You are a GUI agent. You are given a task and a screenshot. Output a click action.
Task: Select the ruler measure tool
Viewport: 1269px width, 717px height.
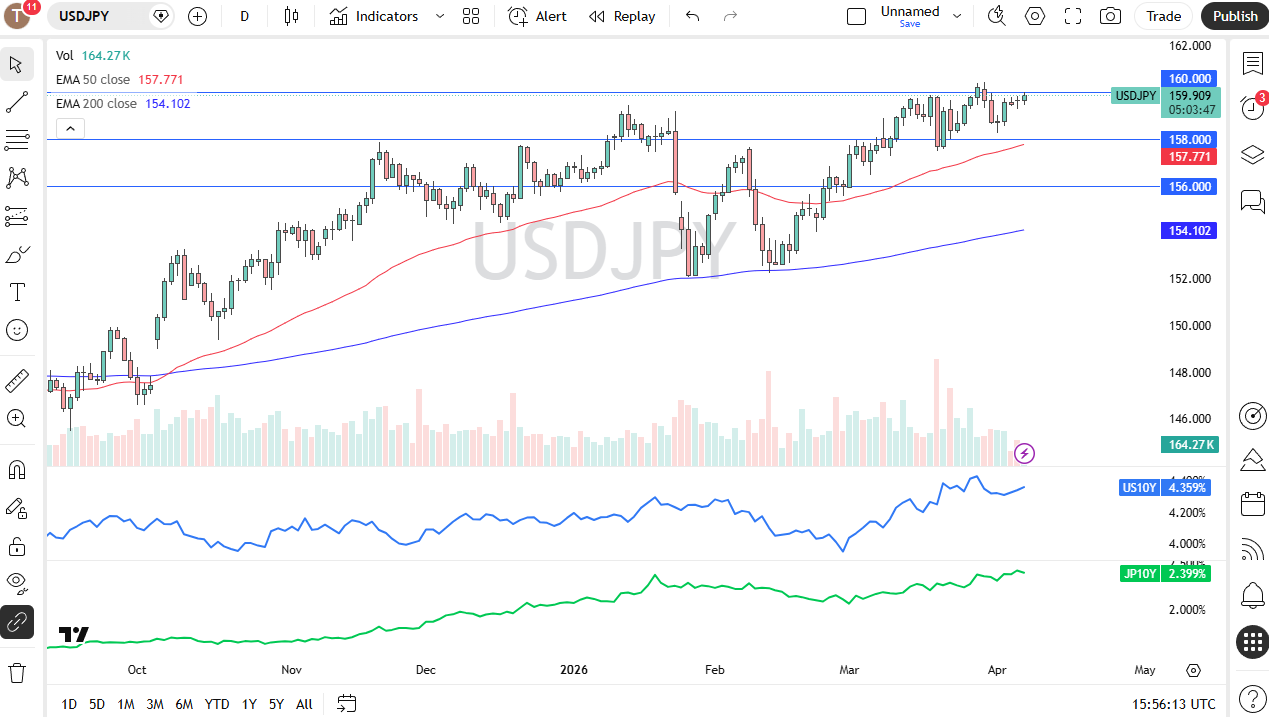click(16, 381)
